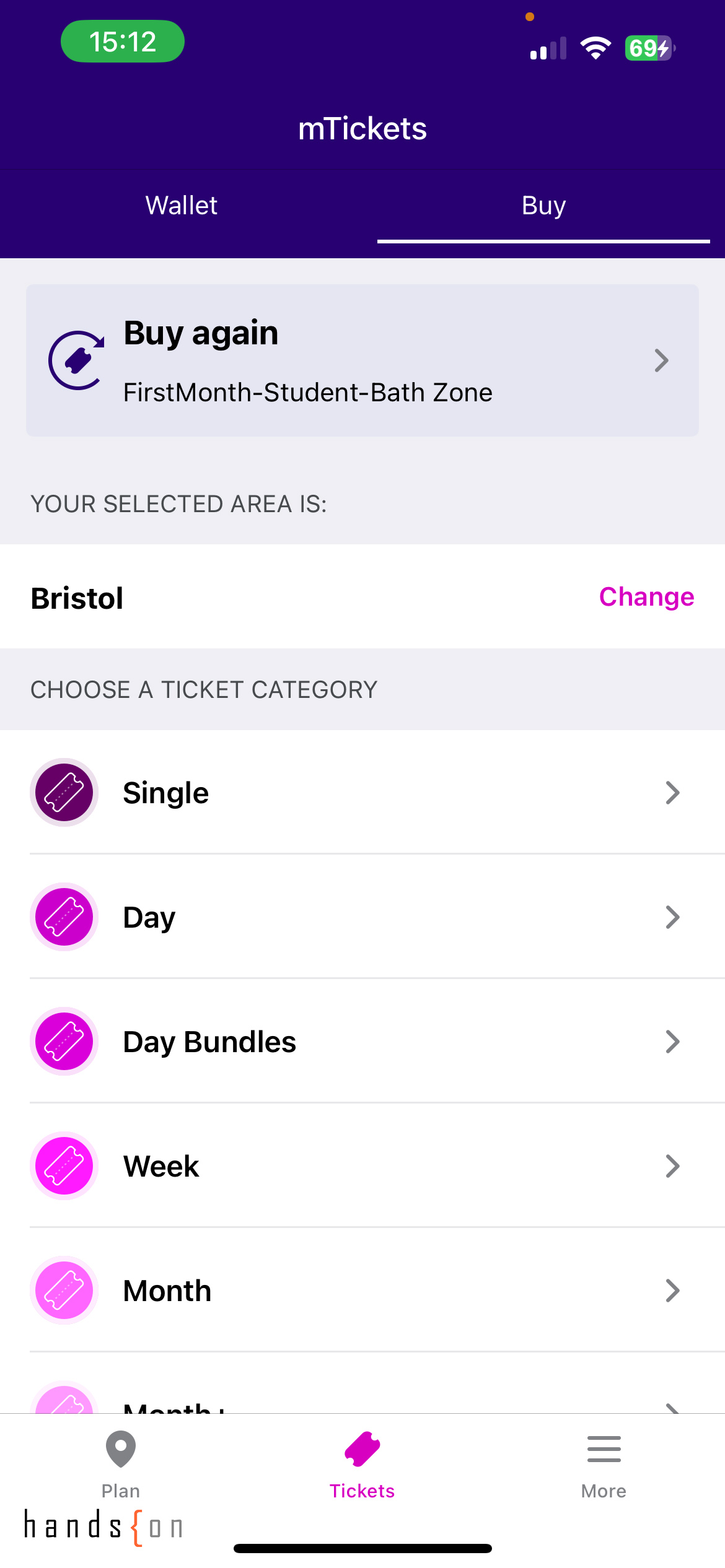Tap the Tickets icon in bottom bar

pos(362,1449)
